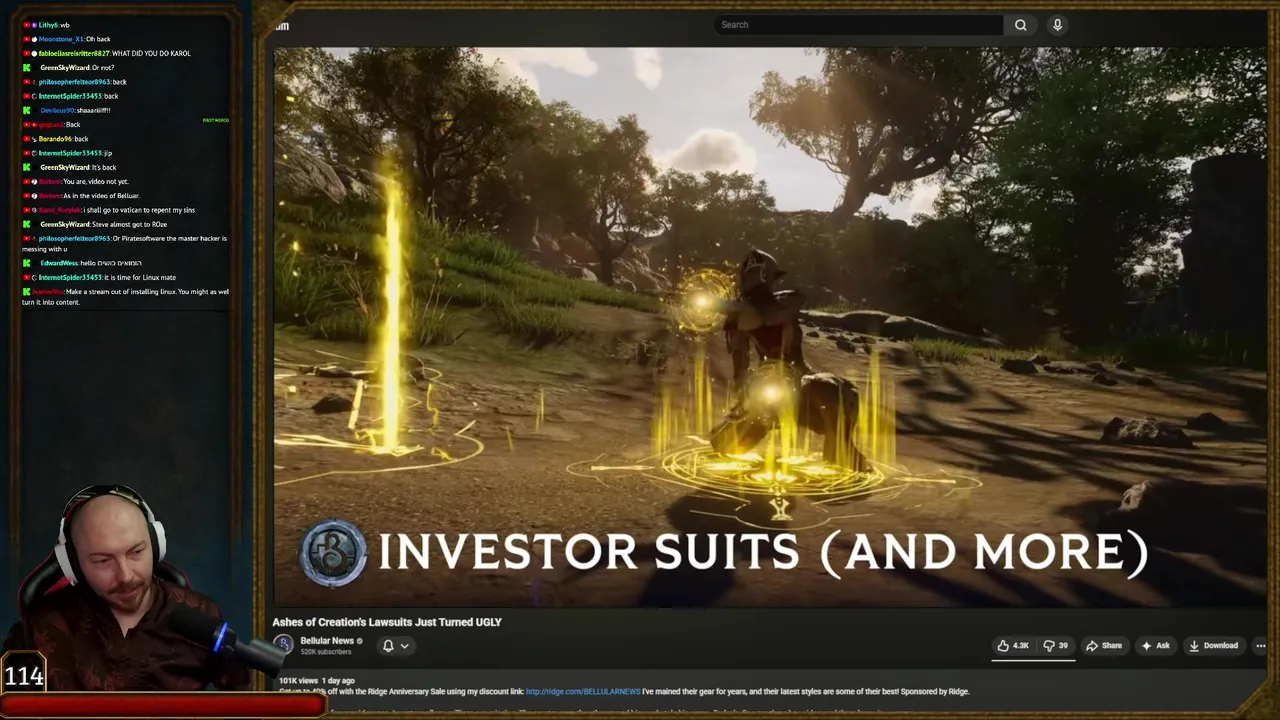Open Bellular News channel avatar
The image size is (1280, 720).
coord(283,645)
